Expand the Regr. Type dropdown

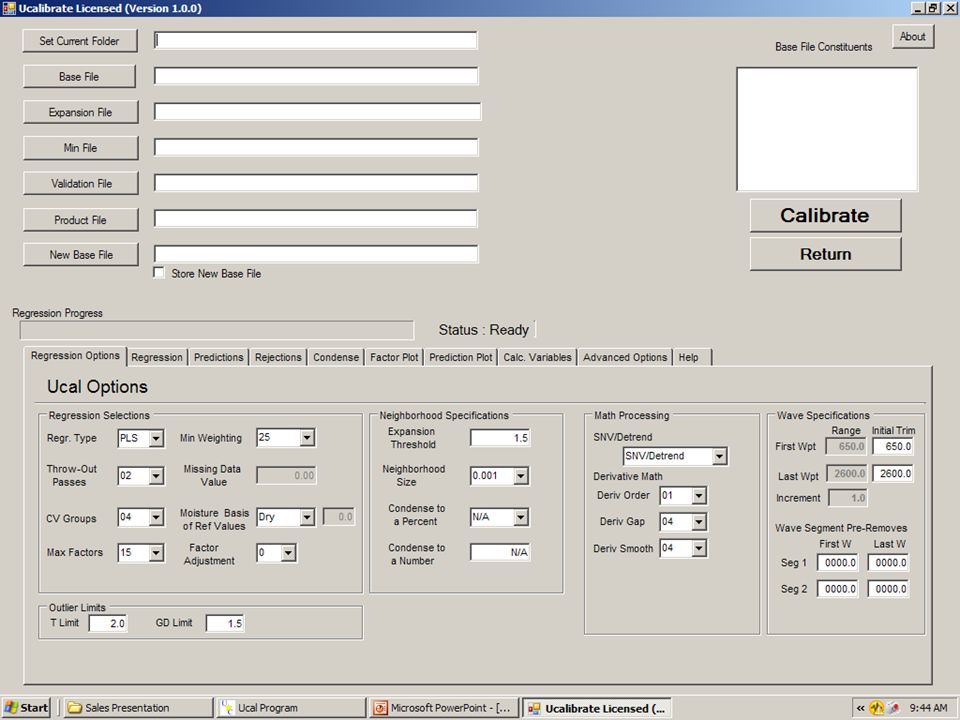coord(156,438)
